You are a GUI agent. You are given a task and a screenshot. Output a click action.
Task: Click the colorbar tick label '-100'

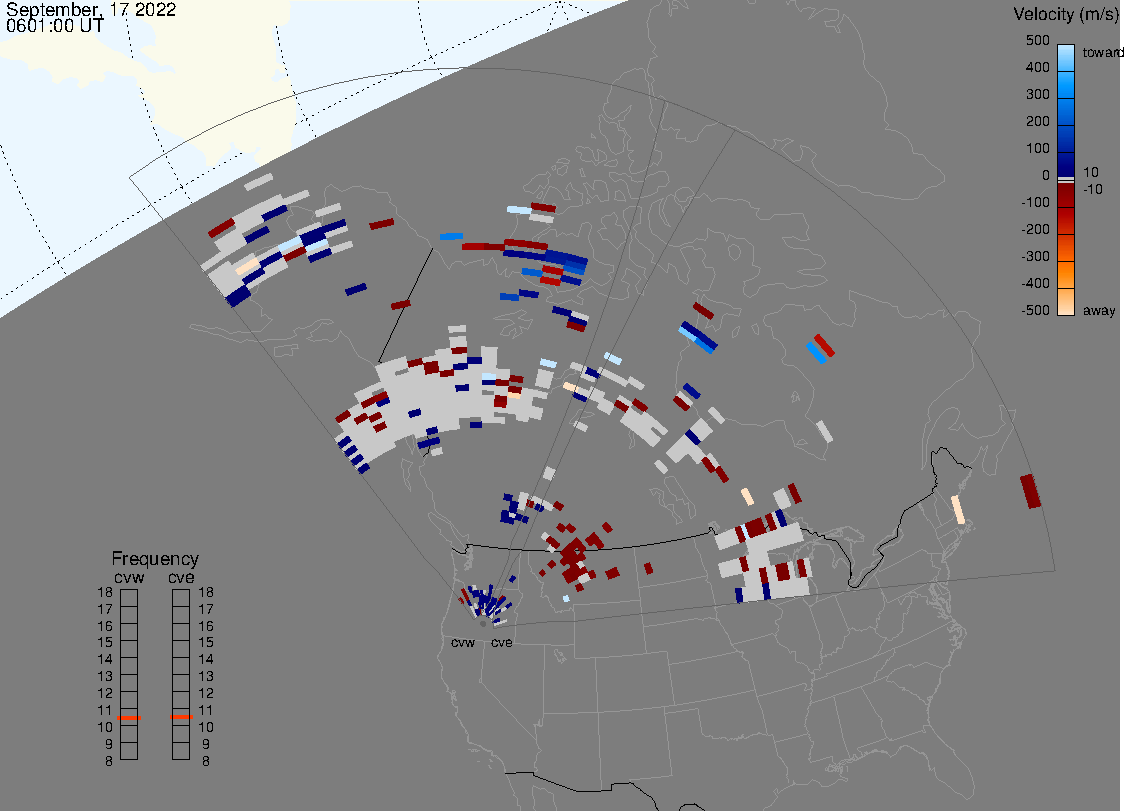[x=1035, y=202]
